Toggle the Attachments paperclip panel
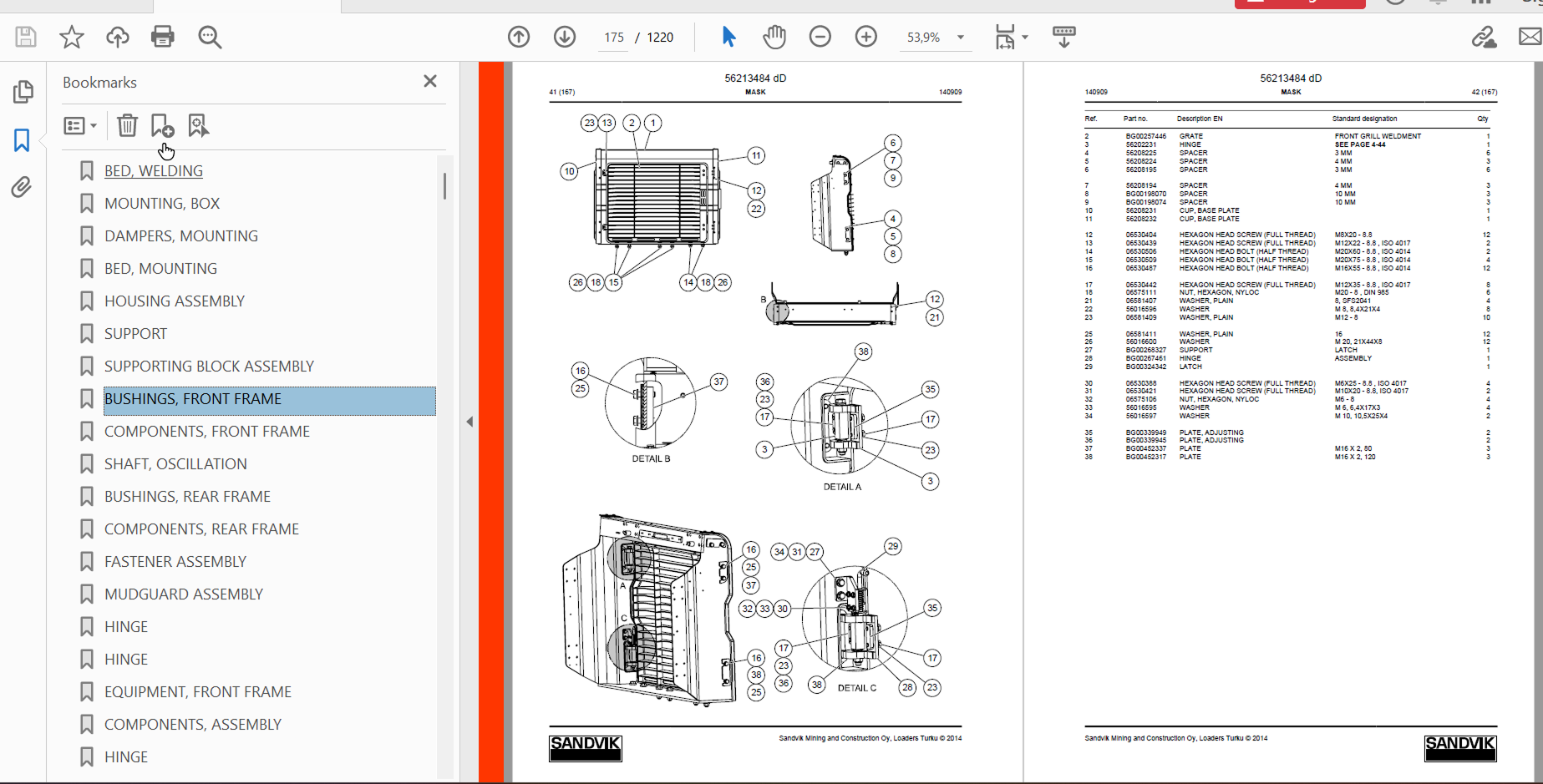Image resolution: width=1543 pixels, height=784 pixels. pos(22,187)
